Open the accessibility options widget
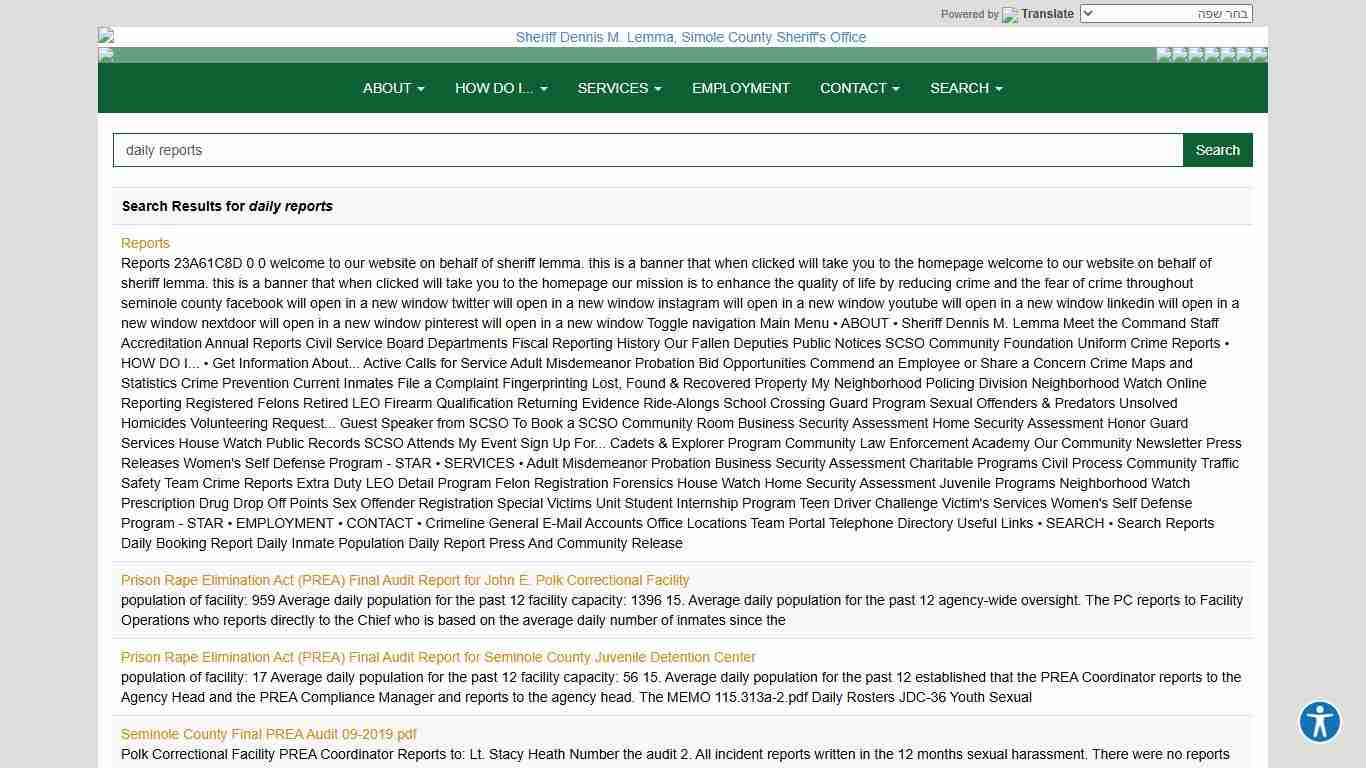 [1319, 721]
